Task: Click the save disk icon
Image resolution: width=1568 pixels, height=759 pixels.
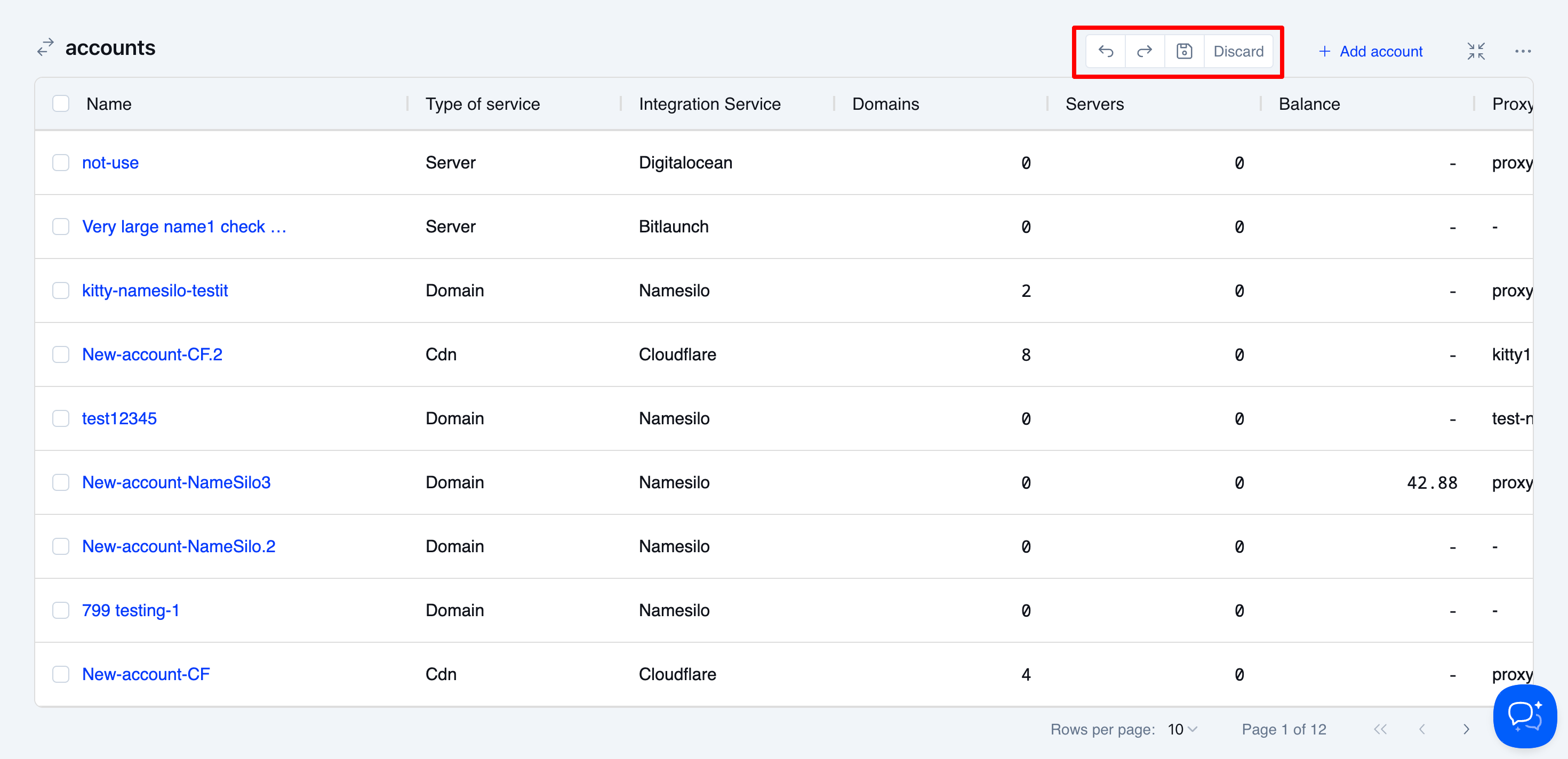Action: click(x=1184, y=52)
